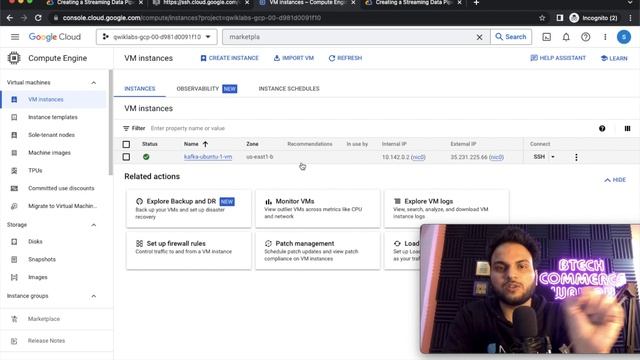
Task: Open the Google Cloud navigation menu
Action: pos(15,37)
